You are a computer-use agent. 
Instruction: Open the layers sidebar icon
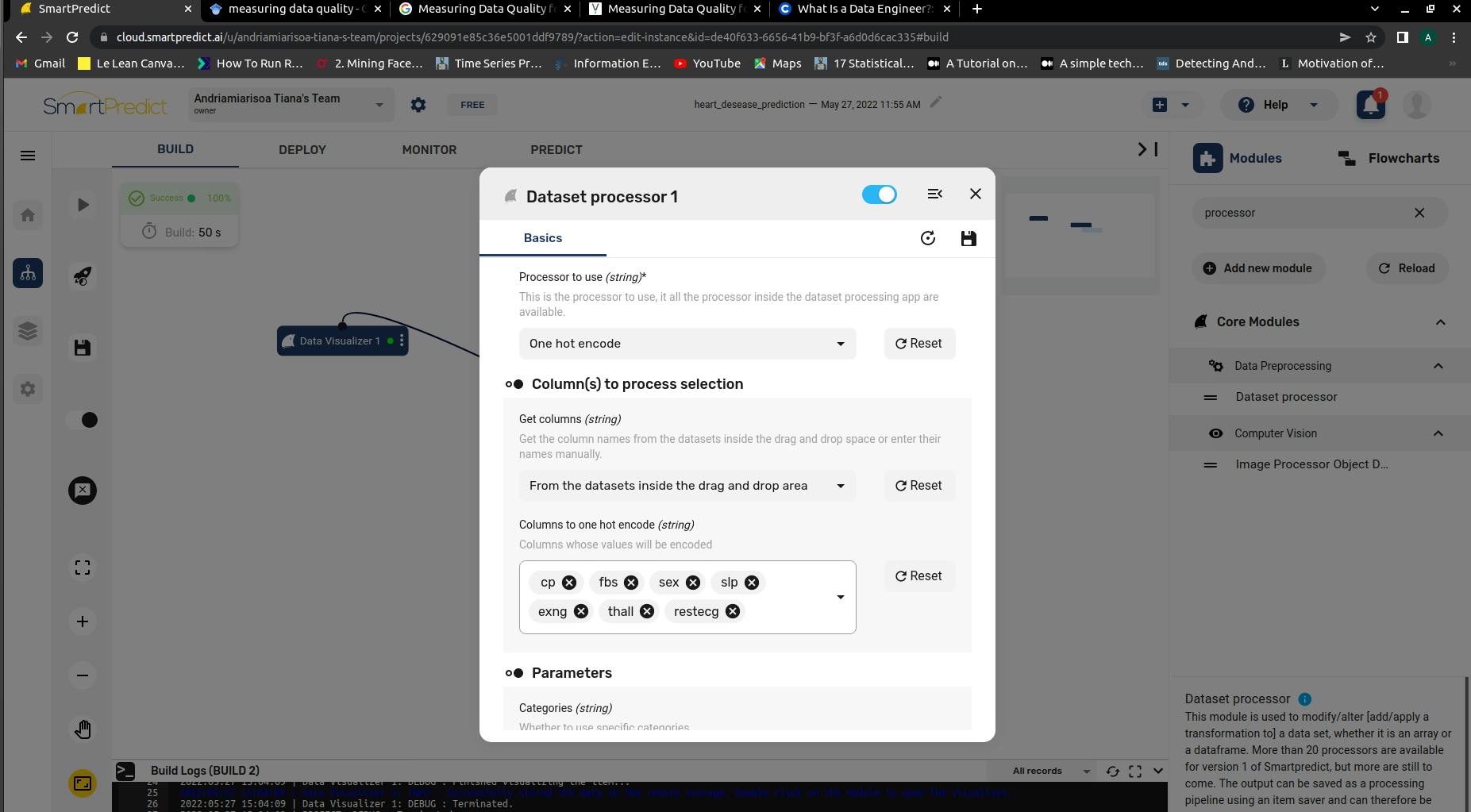tap(28, 331)
